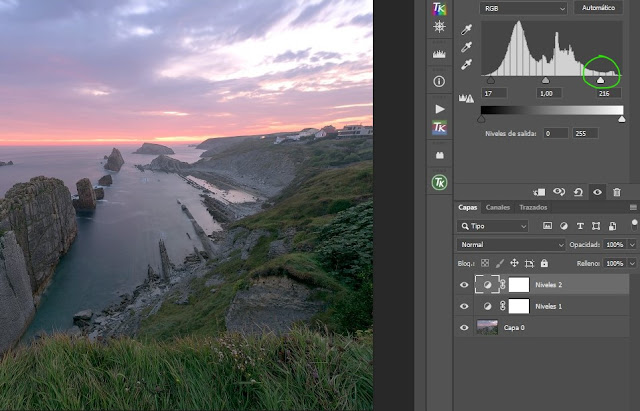The height and width of the screenshot is (411, 640).
Task: Select the Capas tab
Action: point(467,207)
